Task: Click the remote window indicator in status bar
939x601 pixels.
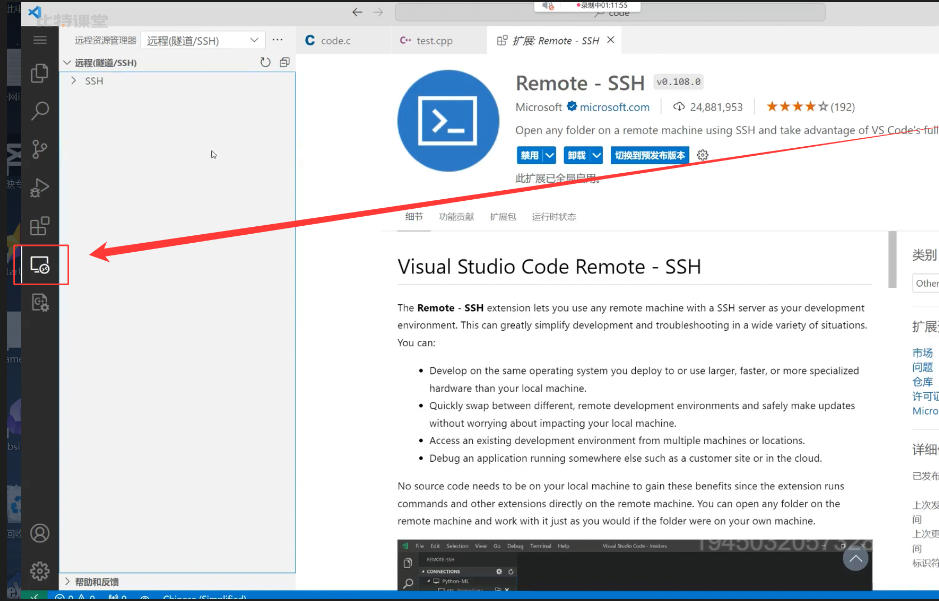Action: [34, 597]
